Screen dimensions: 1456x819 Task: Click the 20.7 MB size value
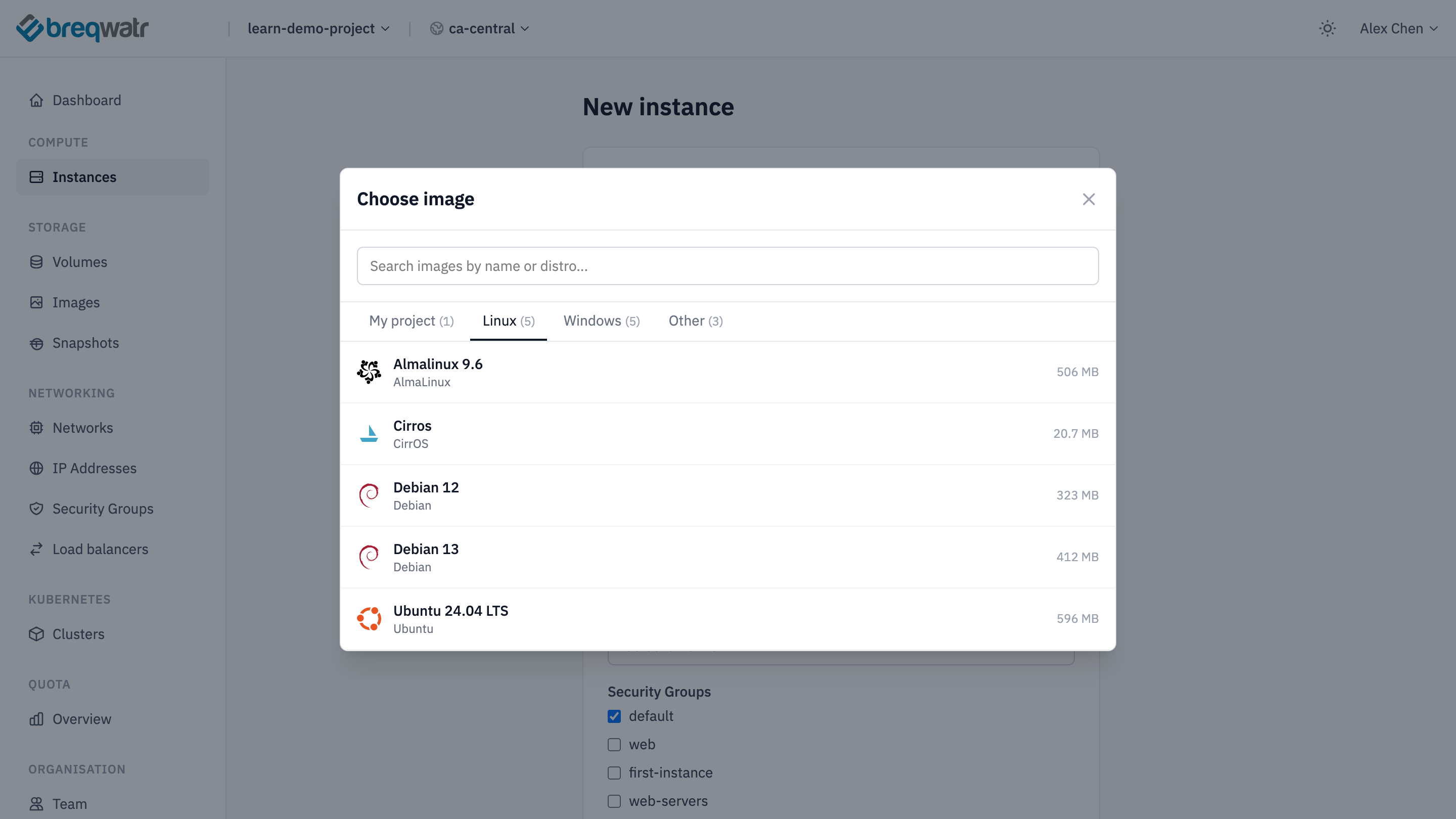(x=1076, y=434)
